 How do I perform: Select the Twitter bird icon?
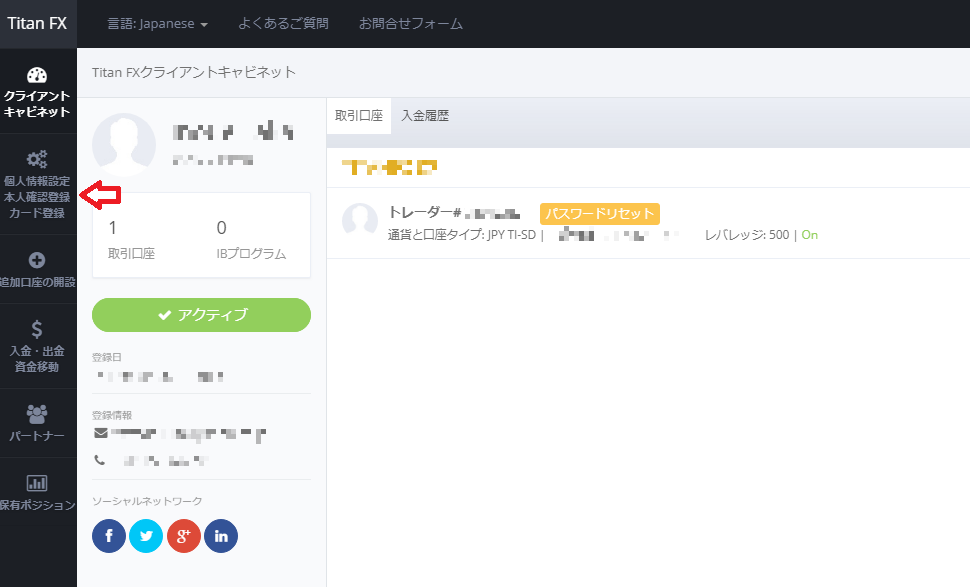coord(146,536)
